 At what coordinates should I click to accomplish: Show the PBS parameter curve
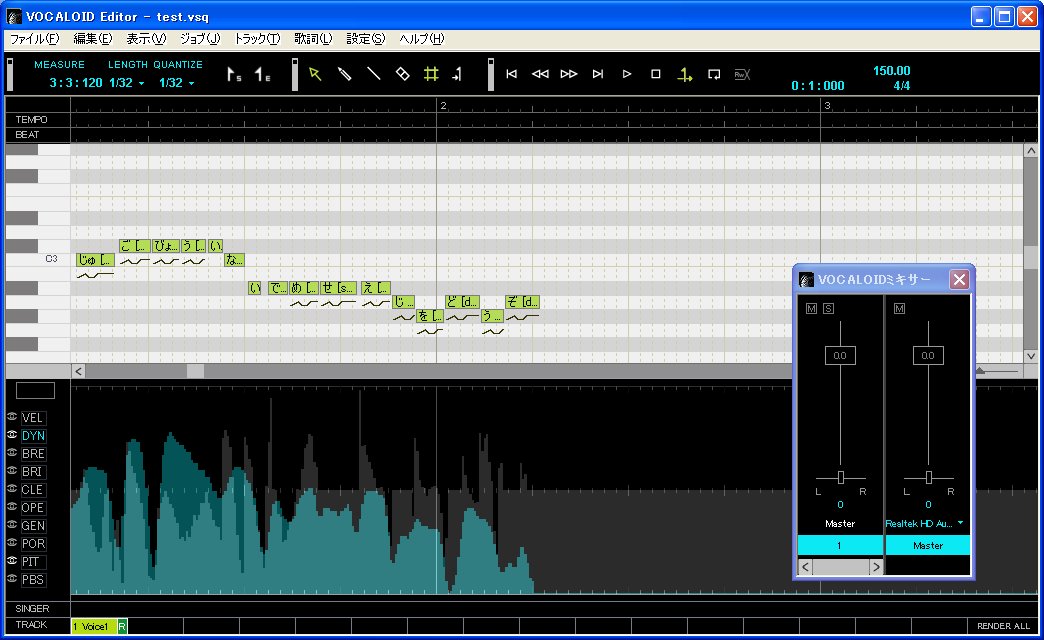click(x=33, y=579)
